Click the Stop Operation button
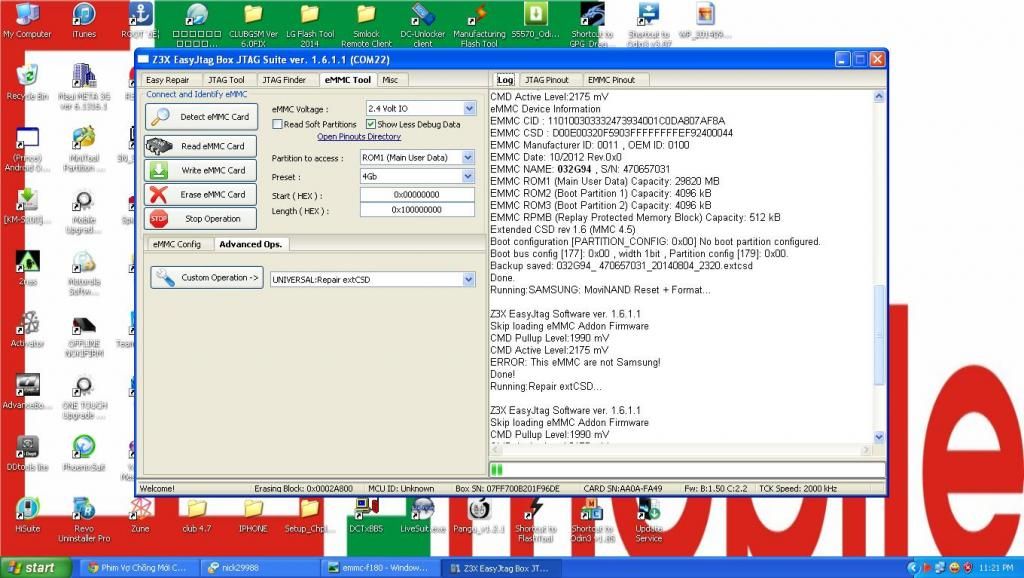Viewport: 1024px width, 578px height. pos(200,218)
